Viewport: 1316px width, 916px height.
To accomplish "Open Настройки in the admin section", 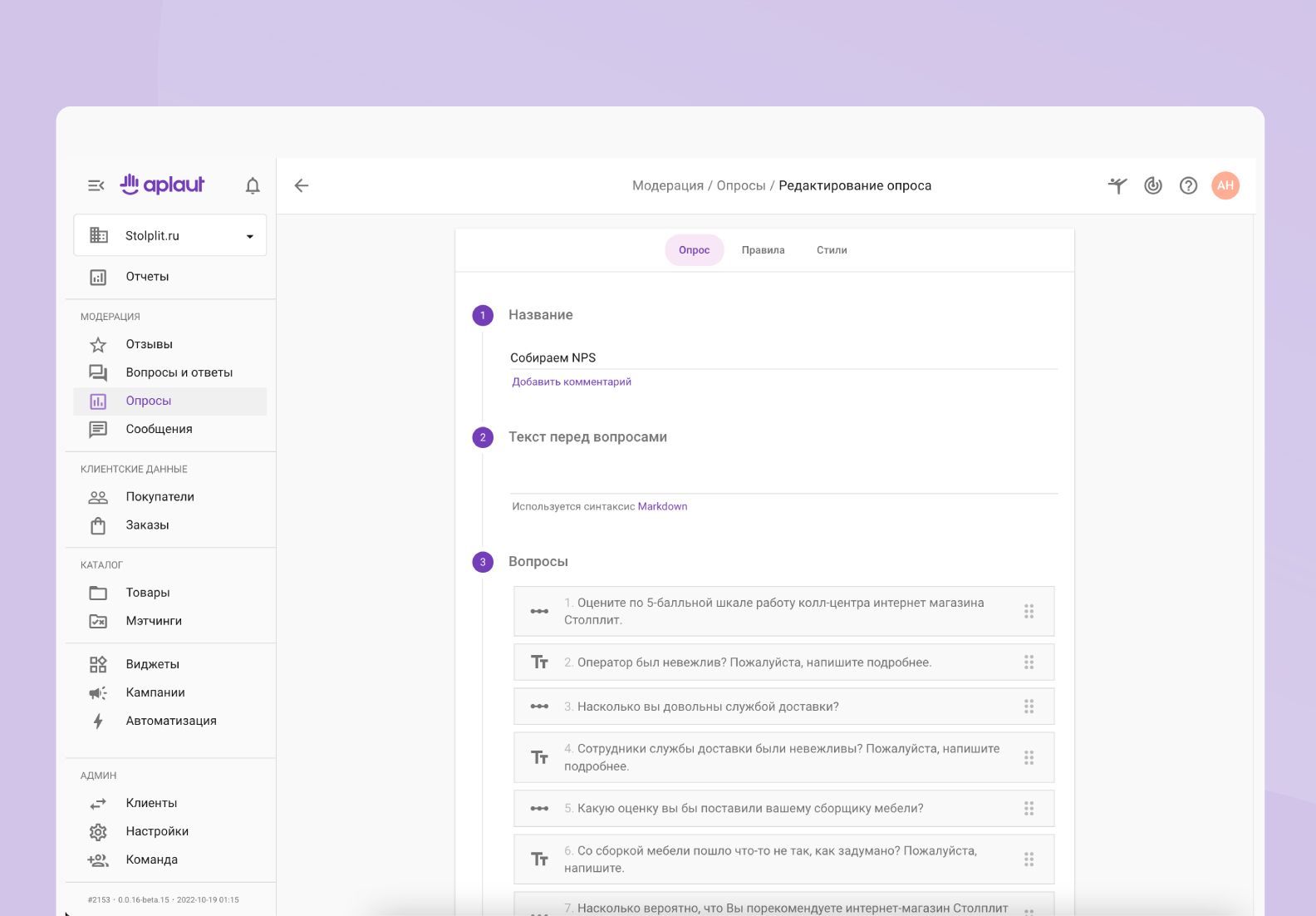I will click(x=157, y=831).
